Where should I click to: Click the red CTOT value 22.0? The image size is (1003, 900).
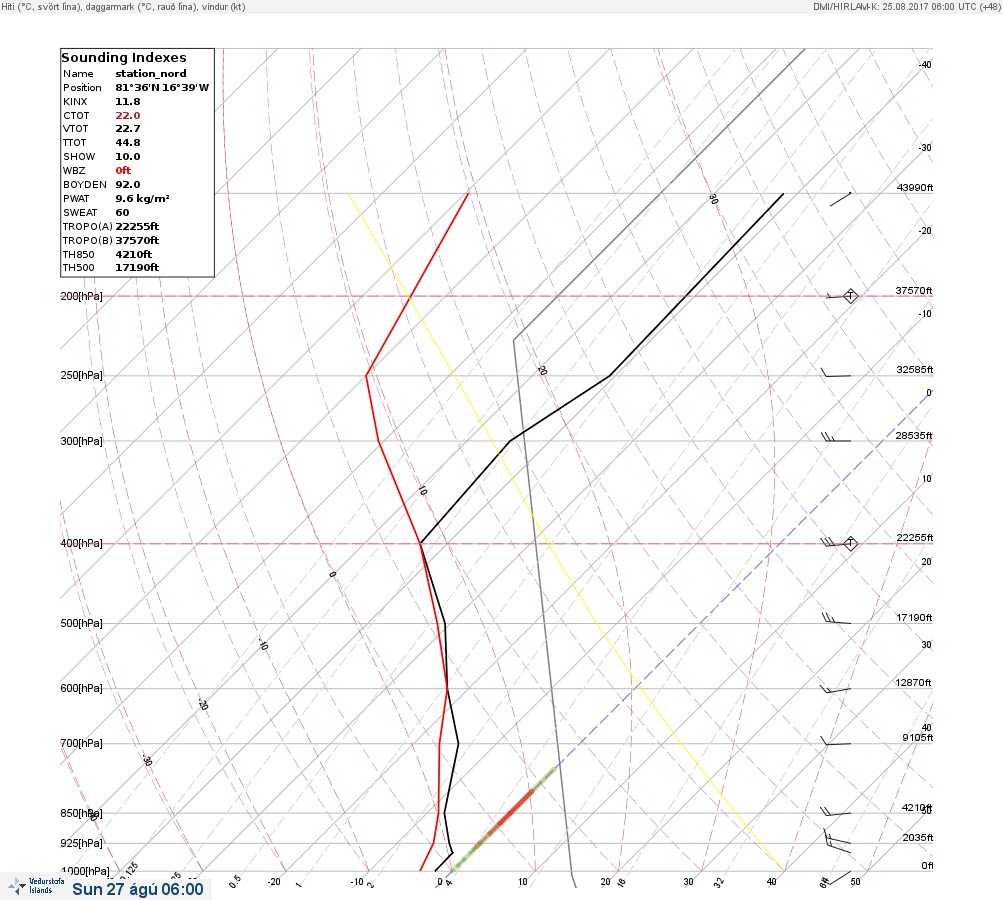tap(128, 116)
